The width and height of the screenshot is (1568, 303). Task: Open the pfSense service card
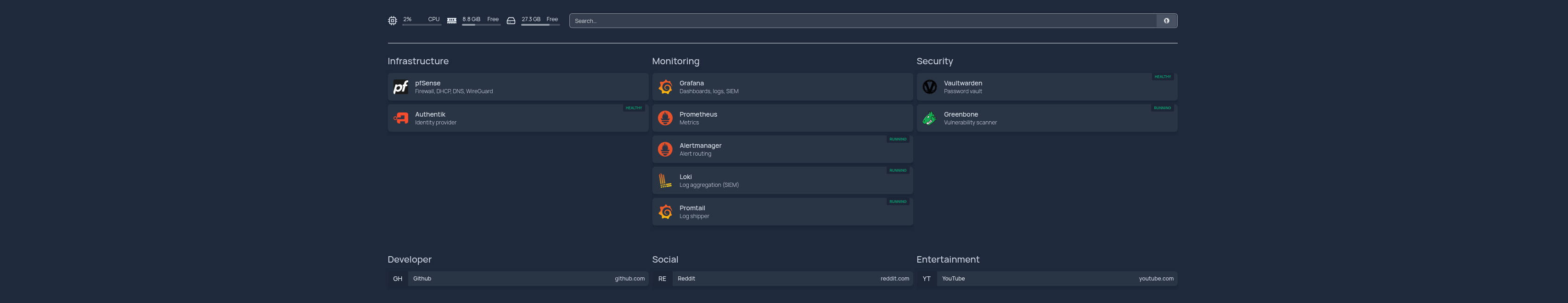coord(518,87)
